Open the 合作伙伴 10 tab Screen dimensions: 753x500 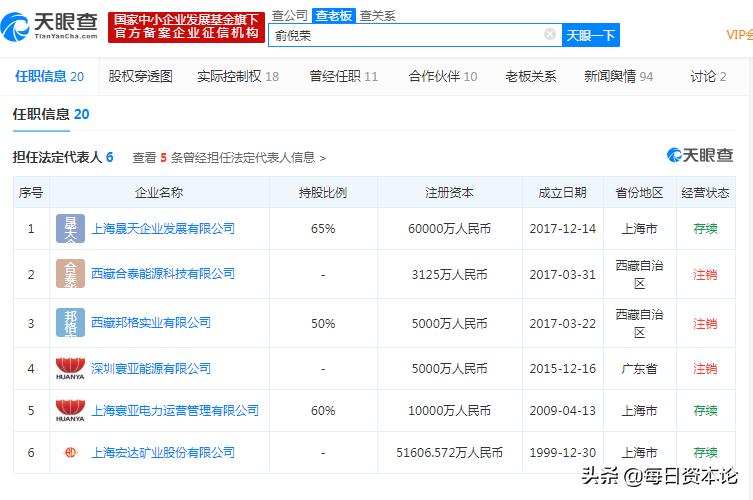(443, 76)
